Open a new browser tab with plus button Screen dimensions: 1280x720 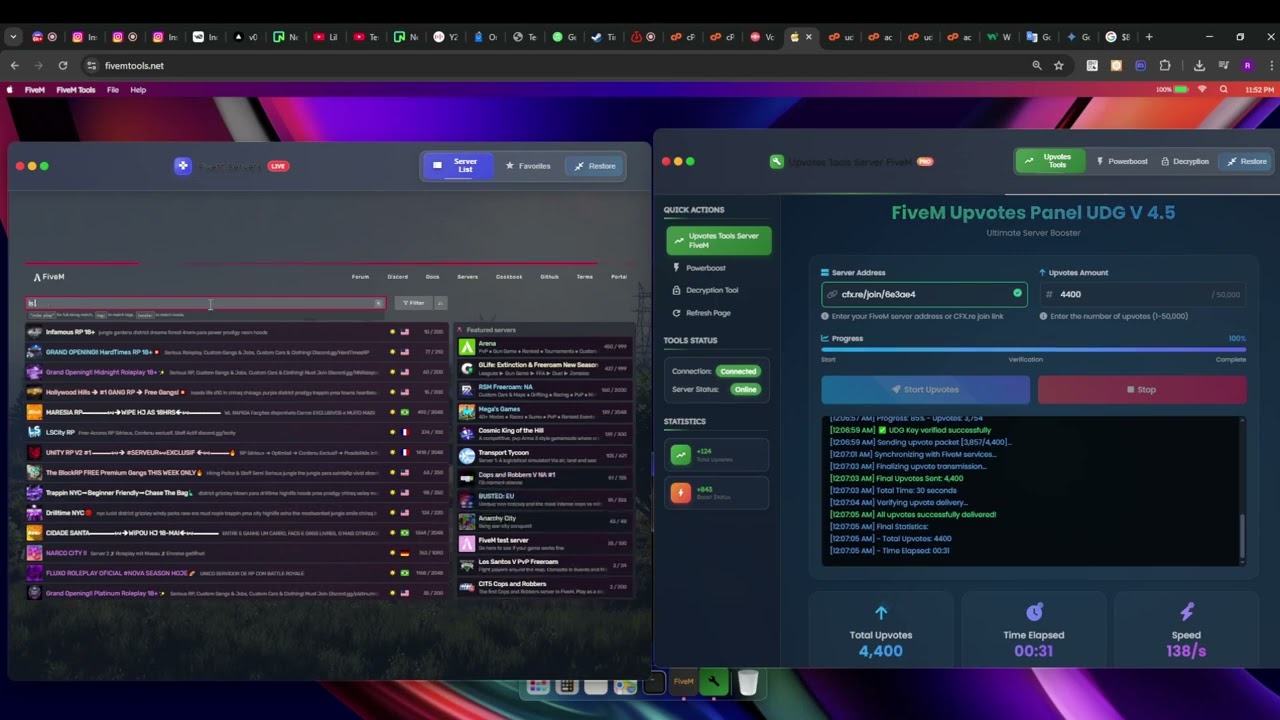1149,37
